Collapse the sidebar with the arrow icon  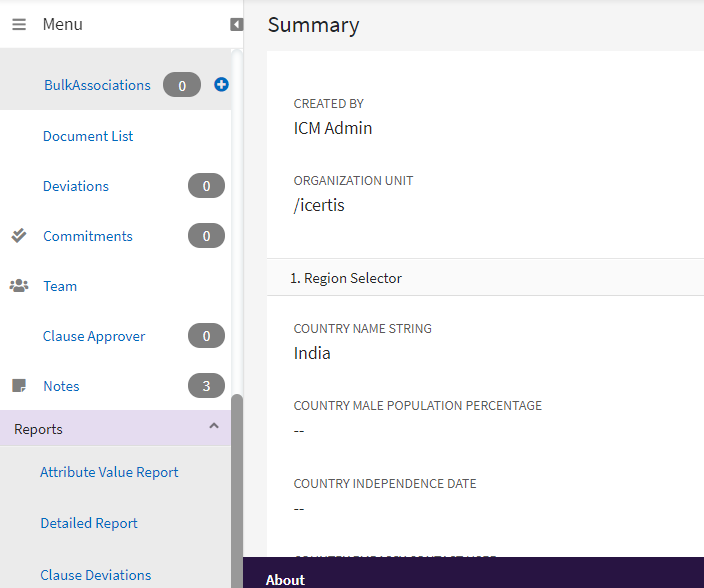pyautogui.click(x=236, y=24)
